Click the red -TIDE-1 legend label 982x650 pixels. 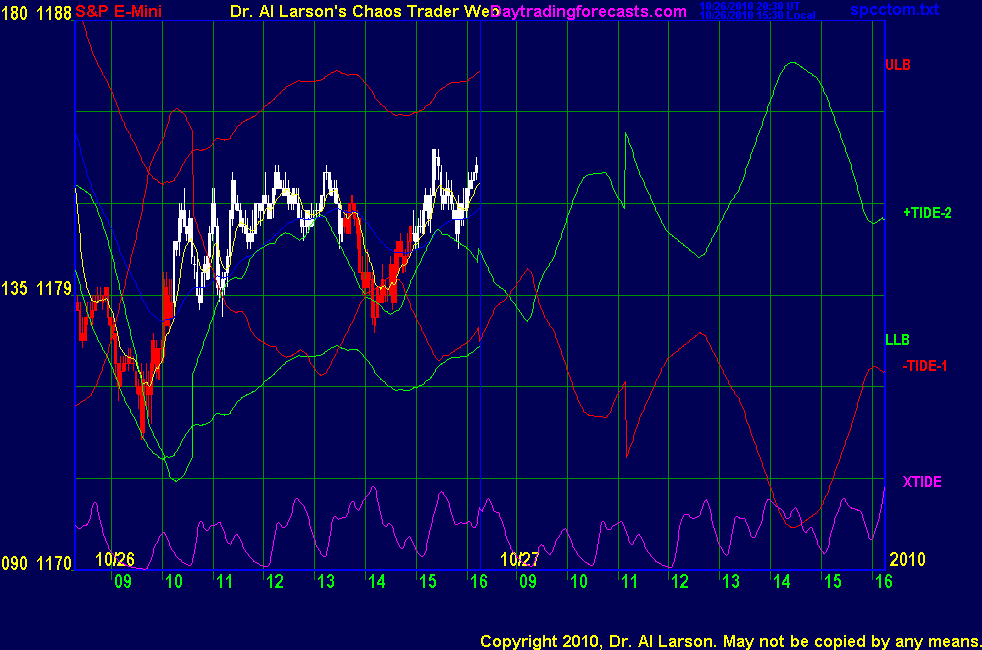pos(924,366)
